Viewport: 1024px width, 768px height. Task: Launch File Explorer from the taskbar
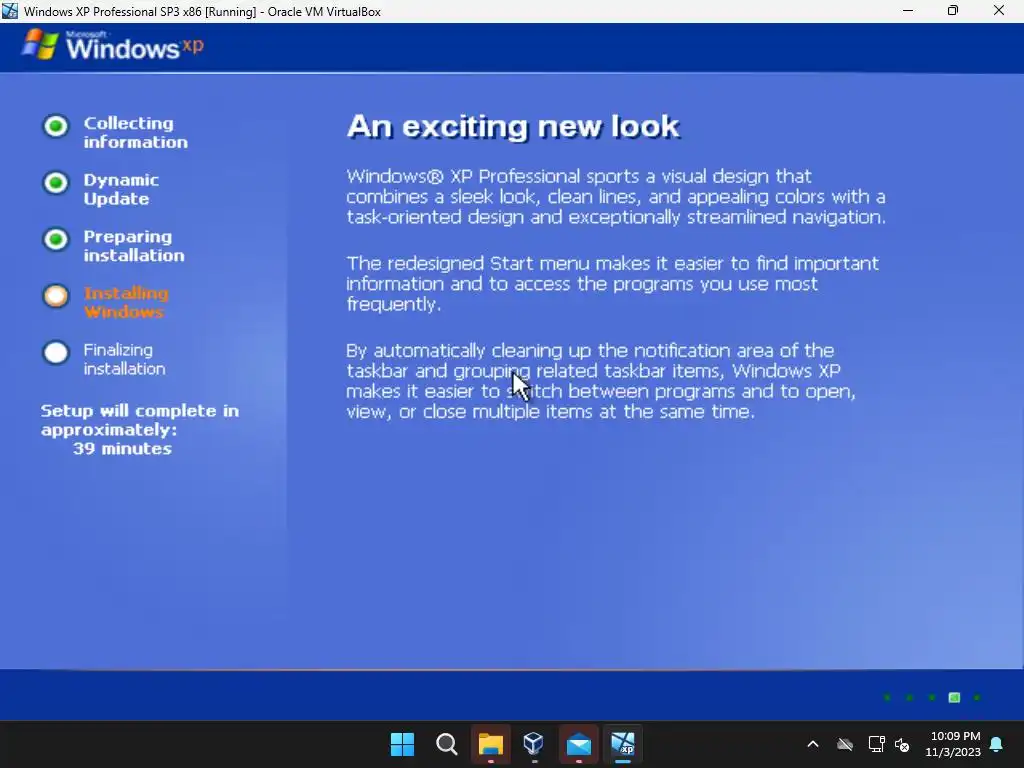pos(490,744)
